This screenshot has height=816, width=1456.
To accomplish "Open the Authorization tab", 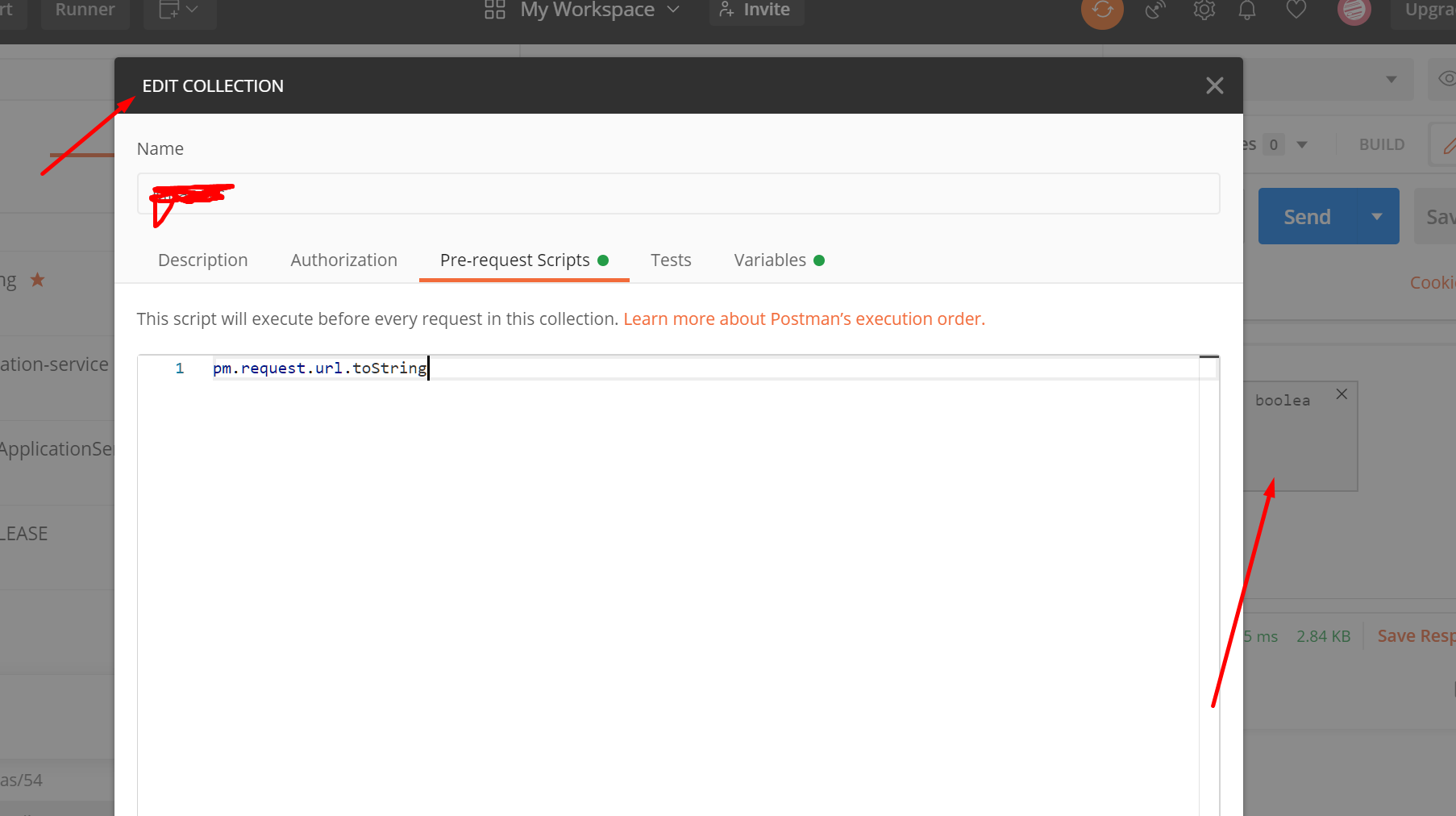I will 343,260.
